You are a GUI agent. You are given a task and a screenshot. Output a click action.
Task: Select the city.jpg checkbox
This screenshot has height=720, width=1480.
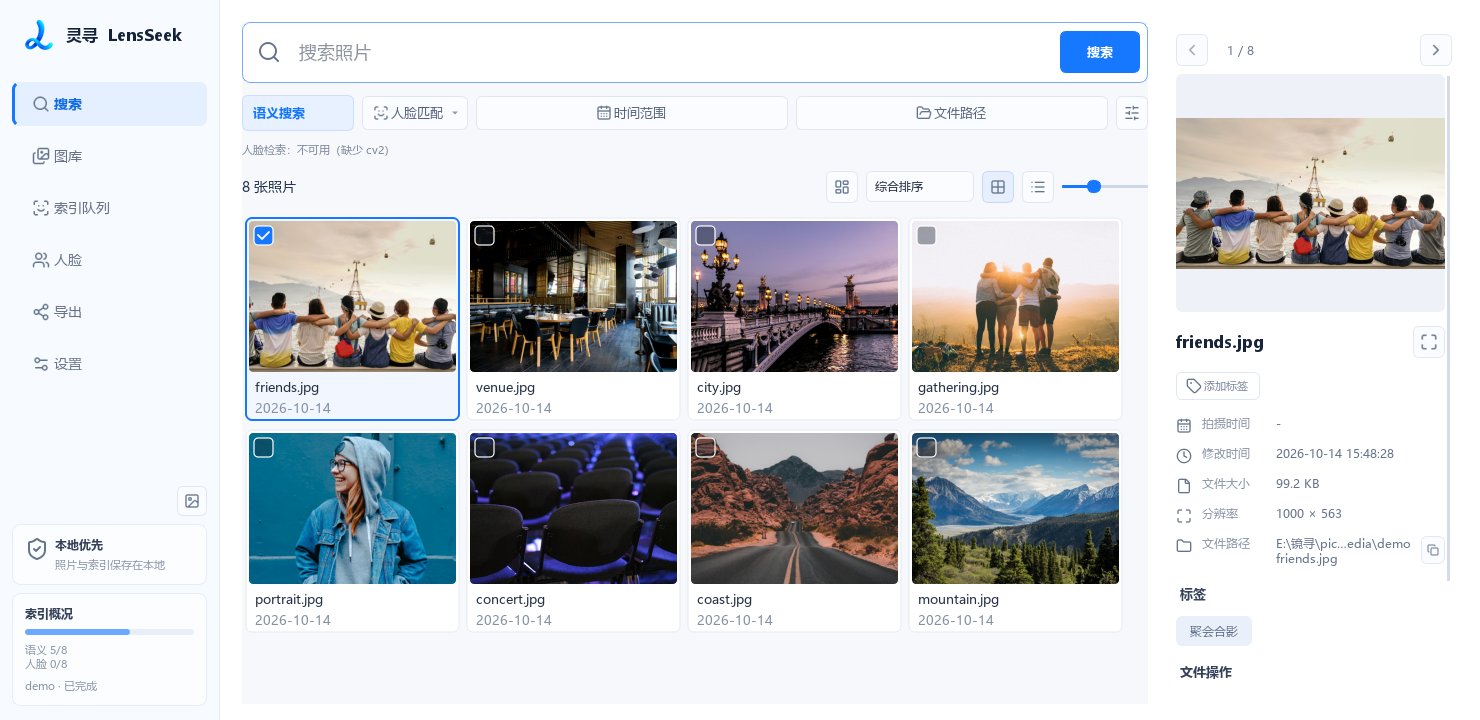pyautogui.click(x=706, y=235)
